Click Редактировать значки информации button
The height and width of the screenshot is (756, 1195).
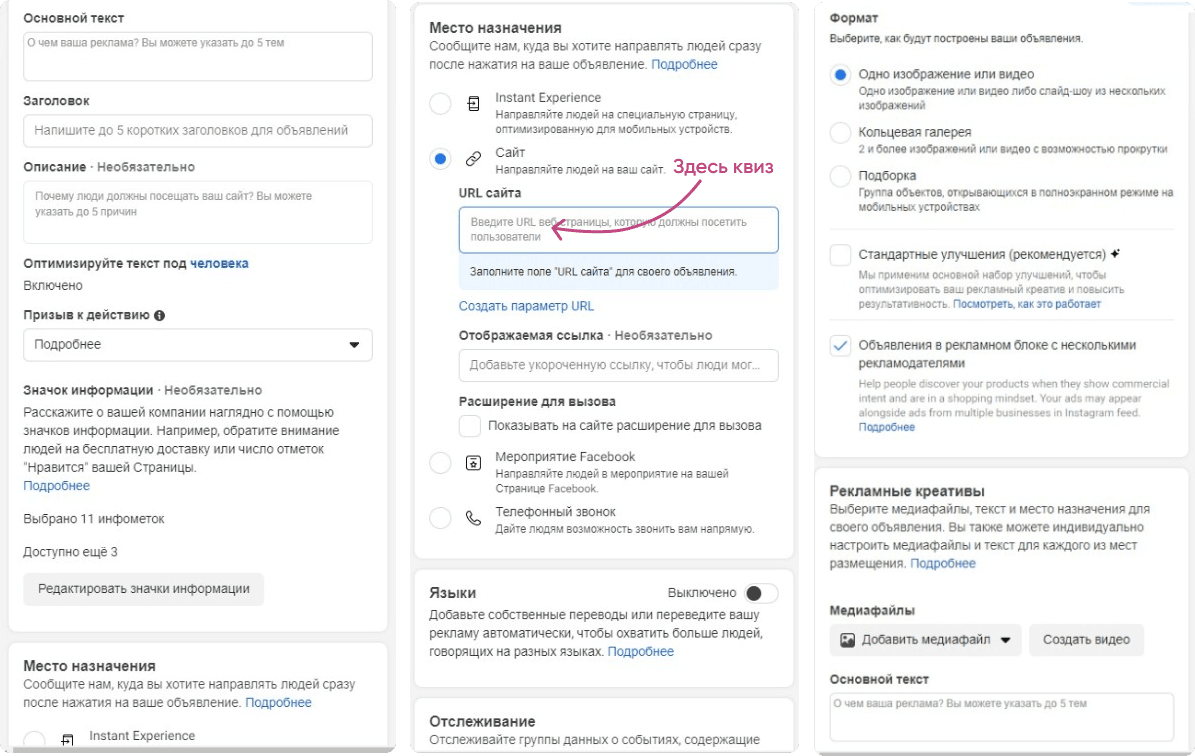[143, 589]
